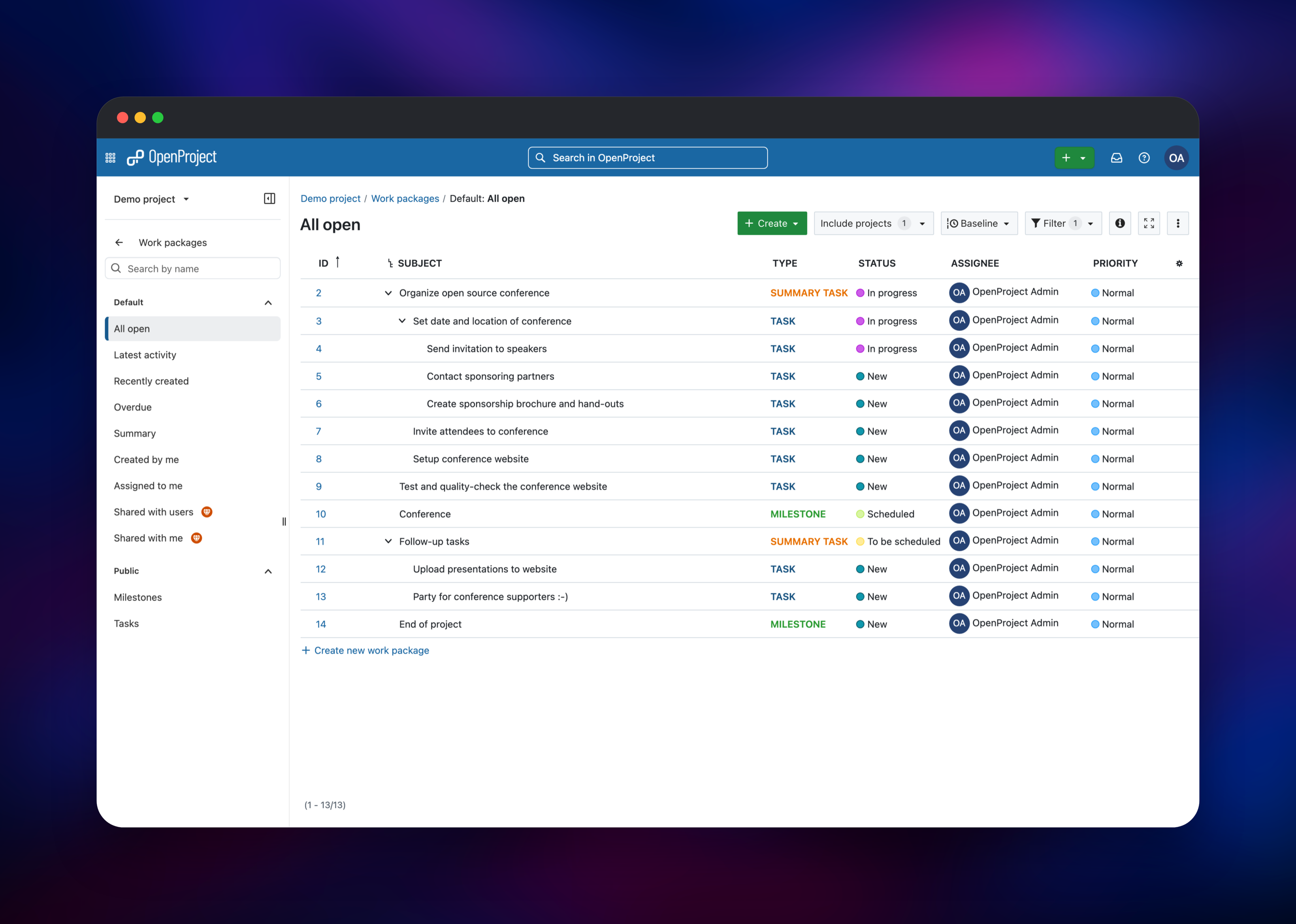
Task: Click To be scheduled status of Follow-up tasks
Action: [x=898, y=542]
